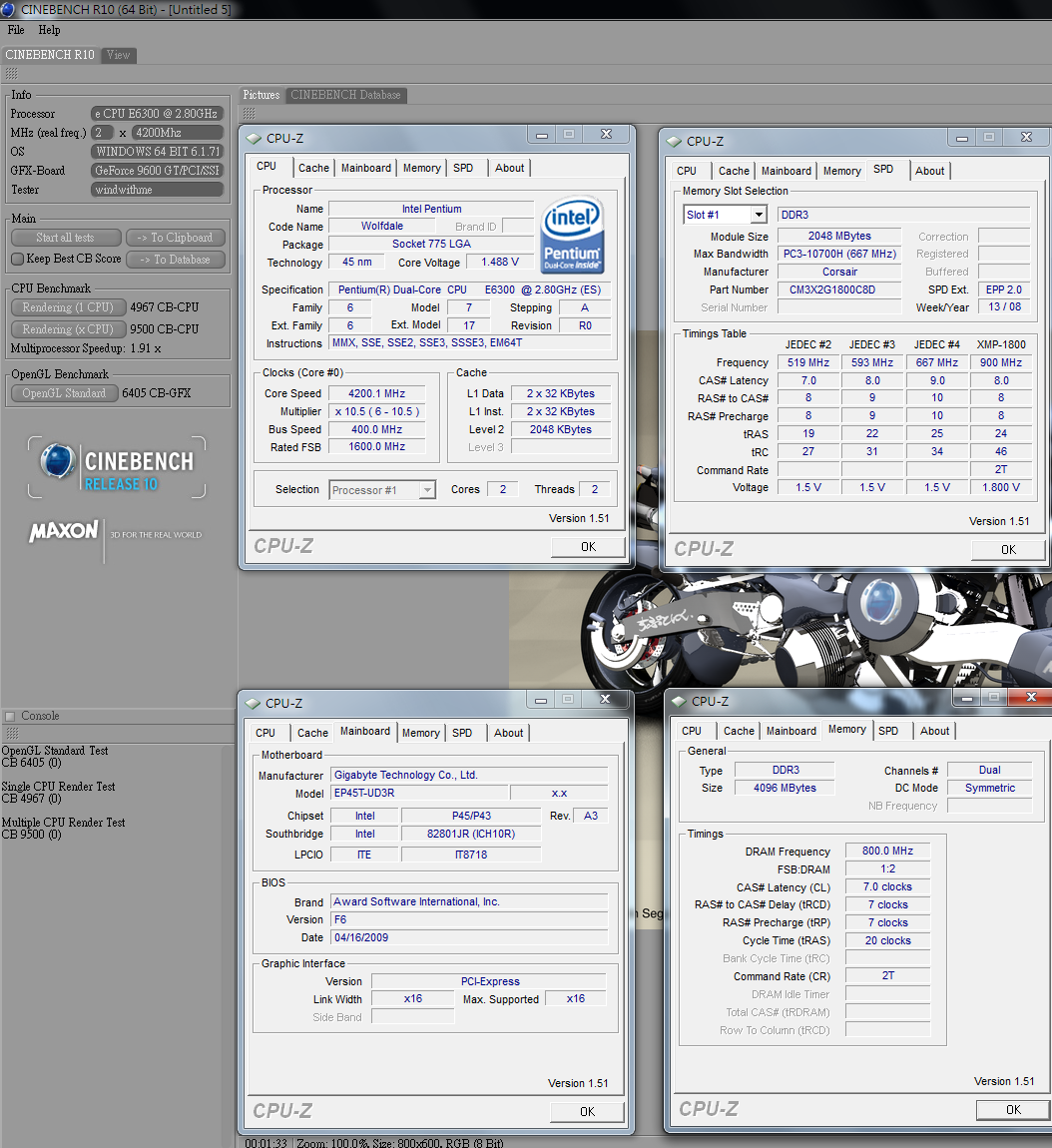Click the grip handle below CINEBENCH R10 tab

12,74
